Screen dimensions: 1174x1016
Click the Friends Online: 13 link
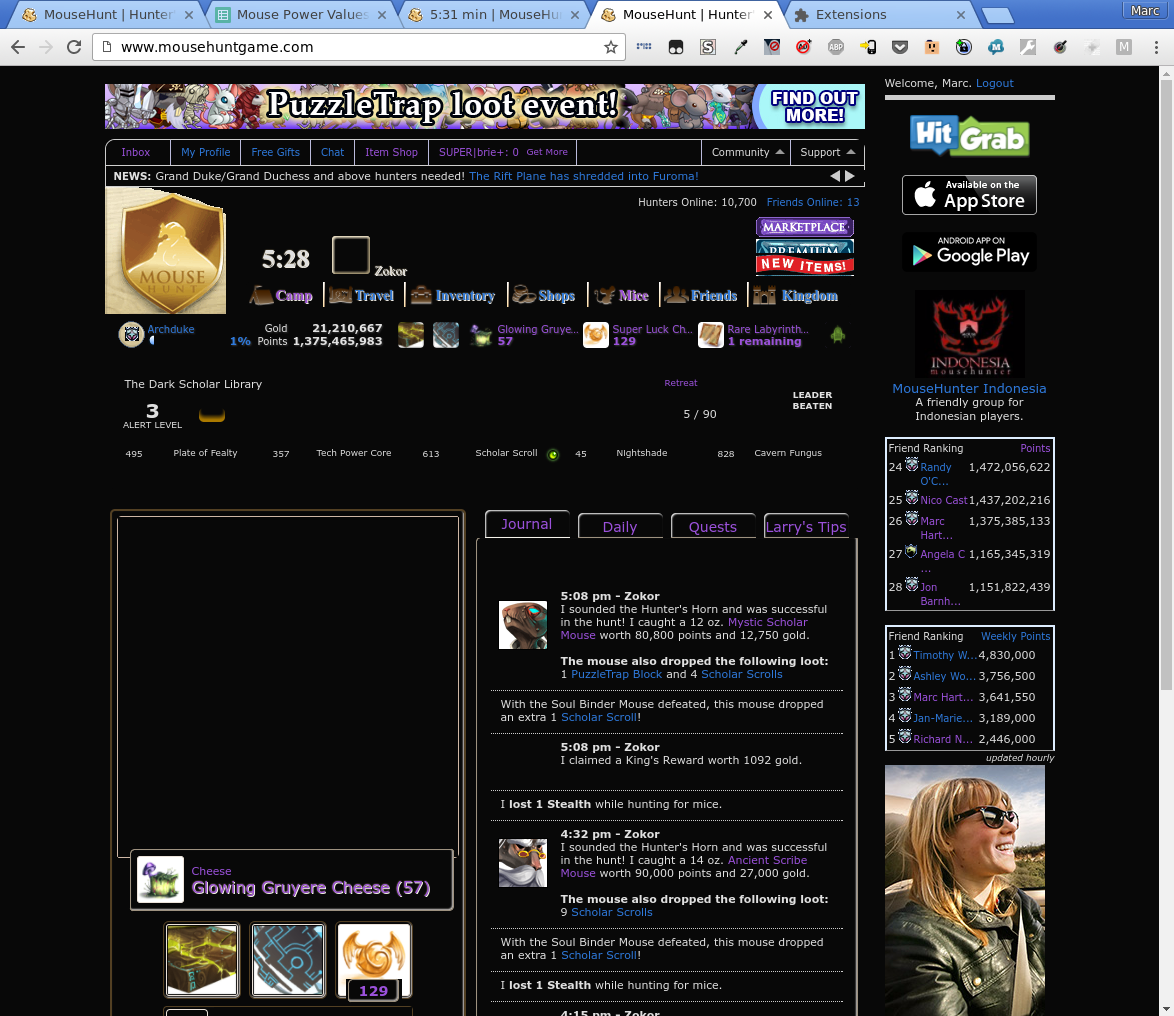click(x=812, y=202)
